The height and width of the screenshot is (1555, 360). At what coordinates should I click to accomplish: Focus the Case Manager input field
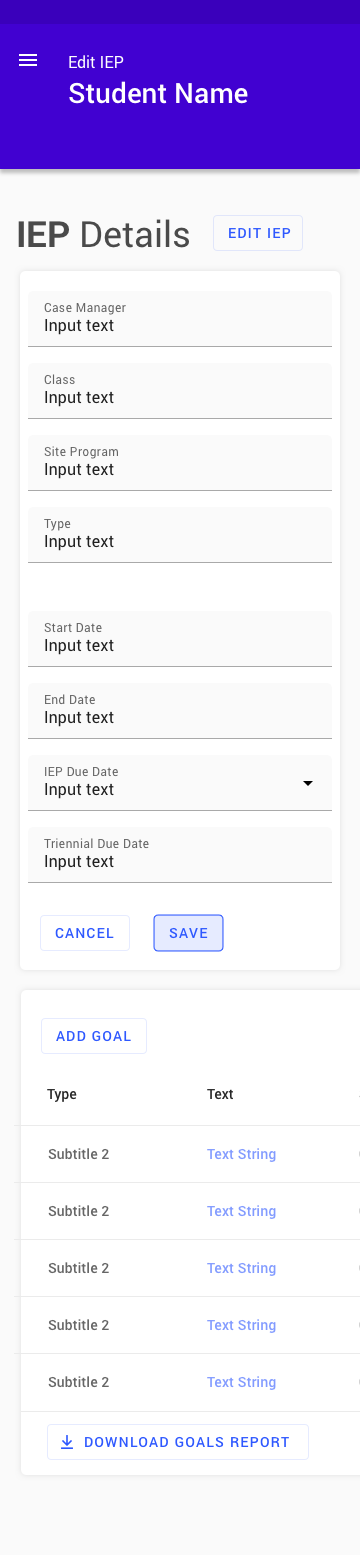click(180, 319)
